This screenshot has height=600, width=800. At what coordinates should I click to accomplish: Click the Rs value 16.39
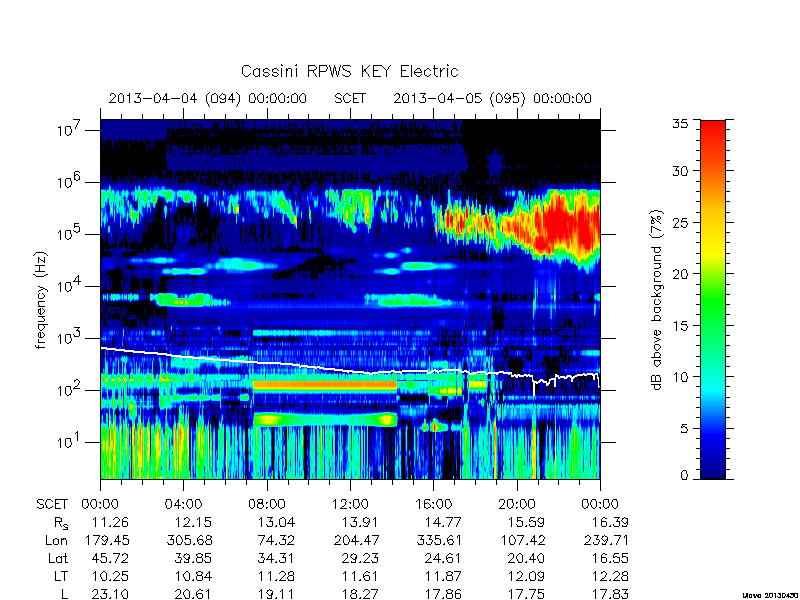pyautogui.click(x=610, y=523)
